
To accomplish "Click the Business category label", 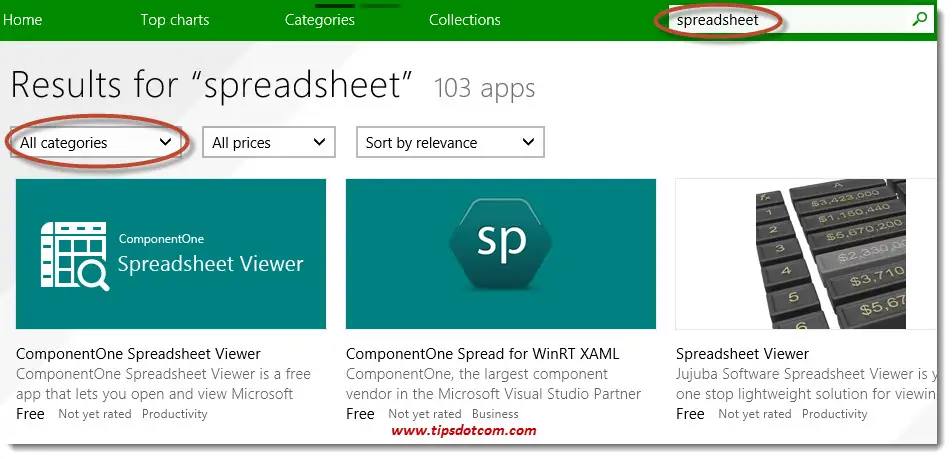I will click(x=495, y=414).
